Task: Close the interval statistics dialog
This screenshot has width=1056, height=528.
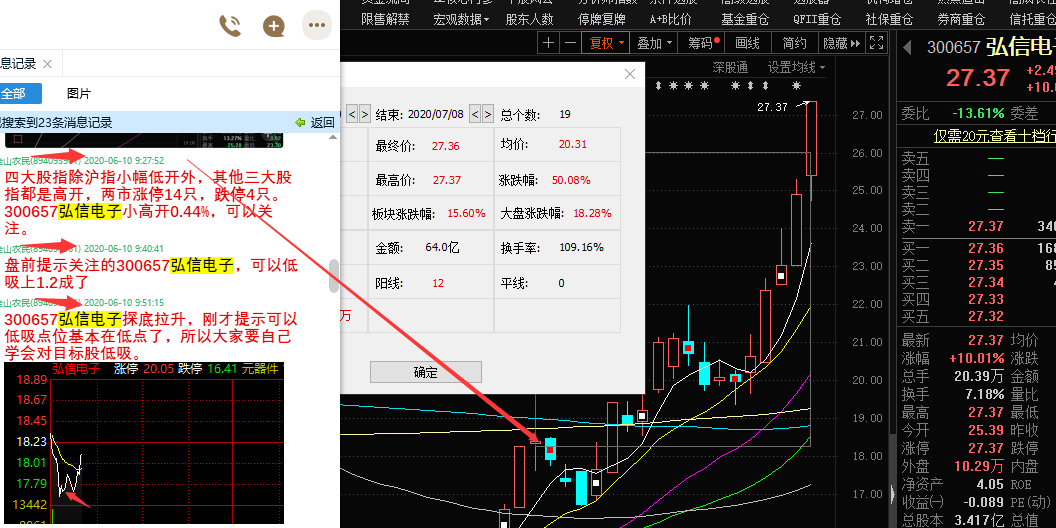Action: [x=630, y=74]
